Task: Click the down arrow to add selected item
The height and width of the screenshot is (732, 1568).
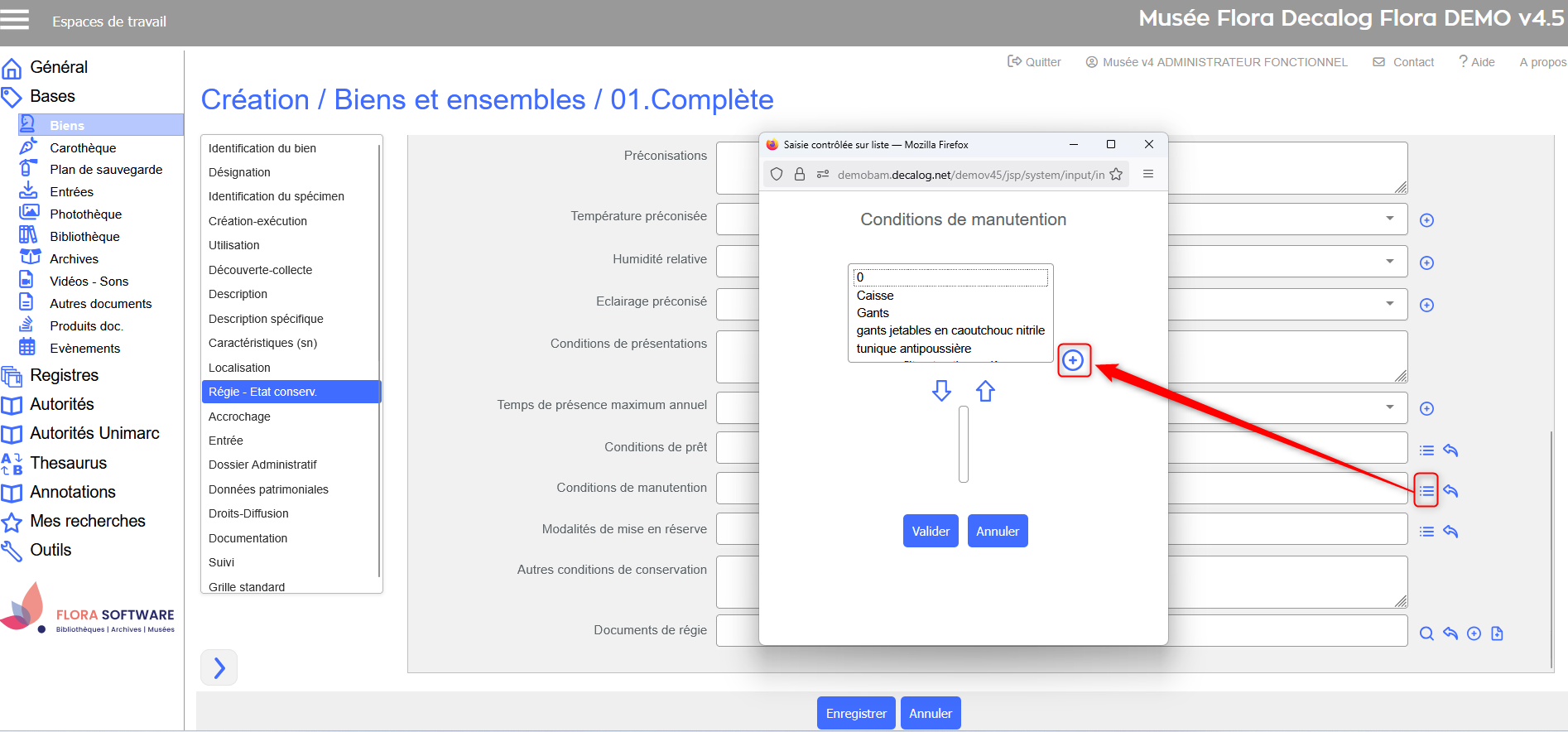Action: pos(941,391)
